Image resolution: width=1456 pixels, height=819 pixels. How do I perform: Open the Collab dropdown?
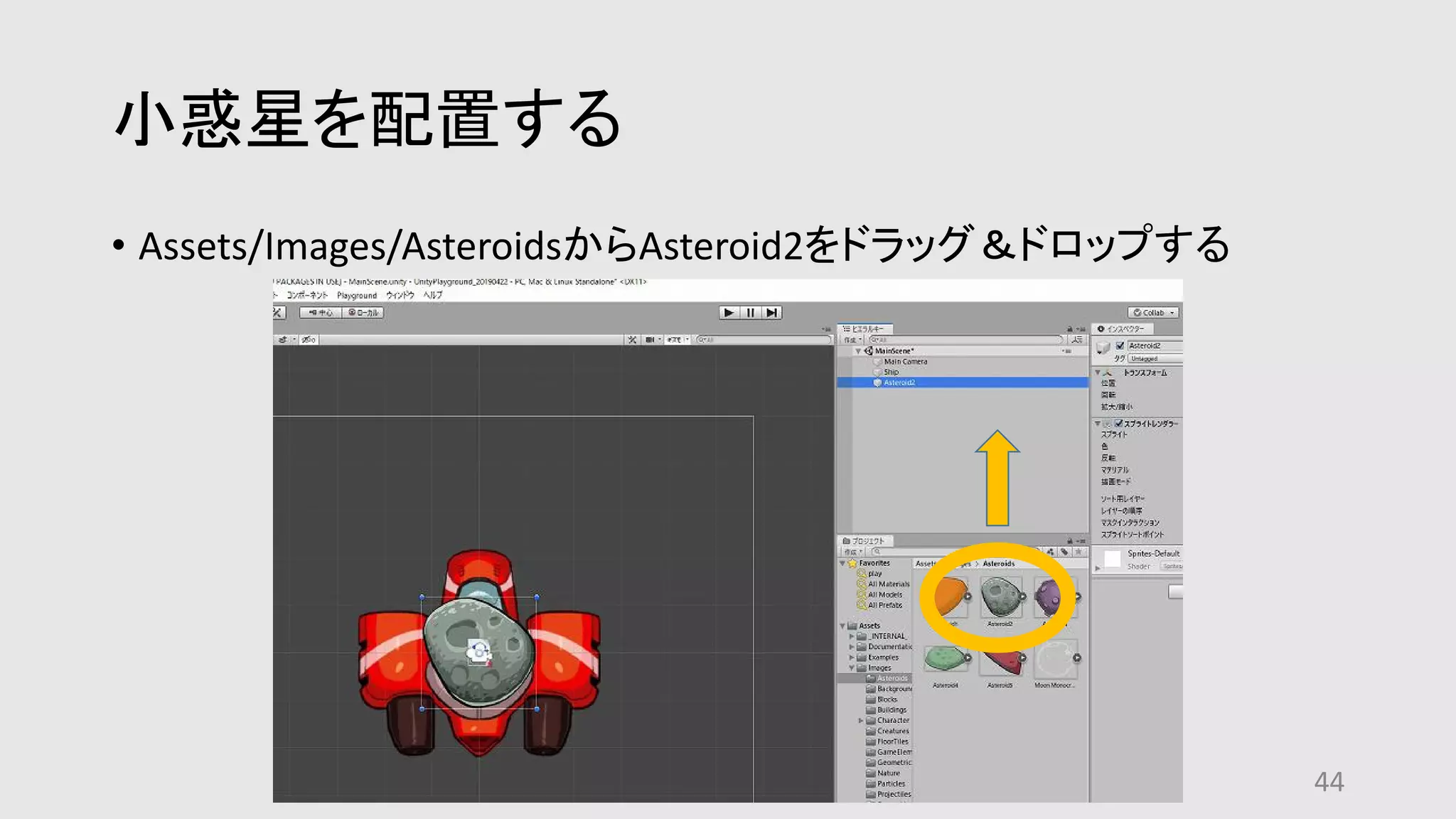point(1153,313)
